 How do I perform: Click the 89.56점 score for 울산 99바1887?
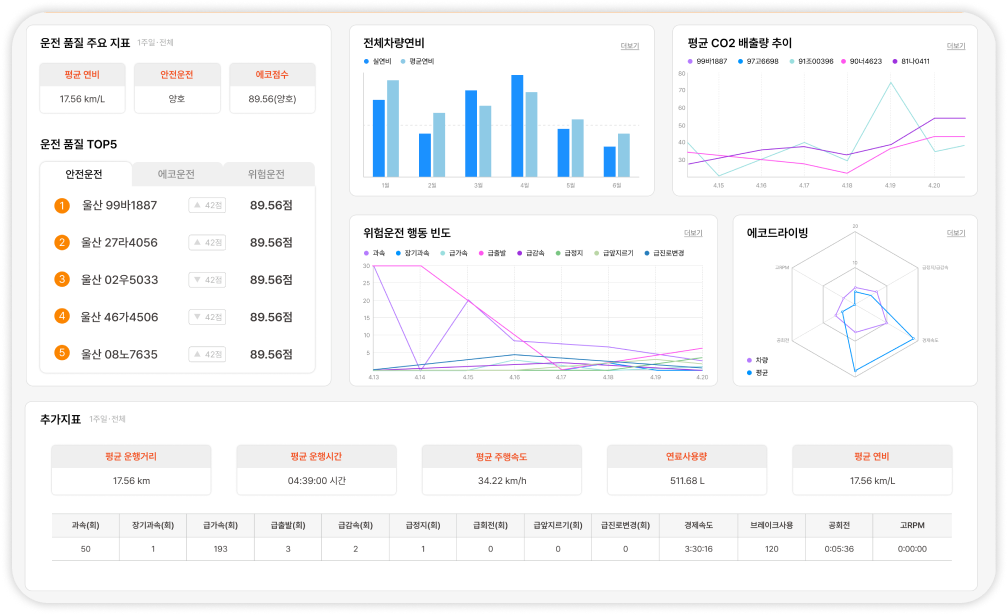(x=271, y=206)
